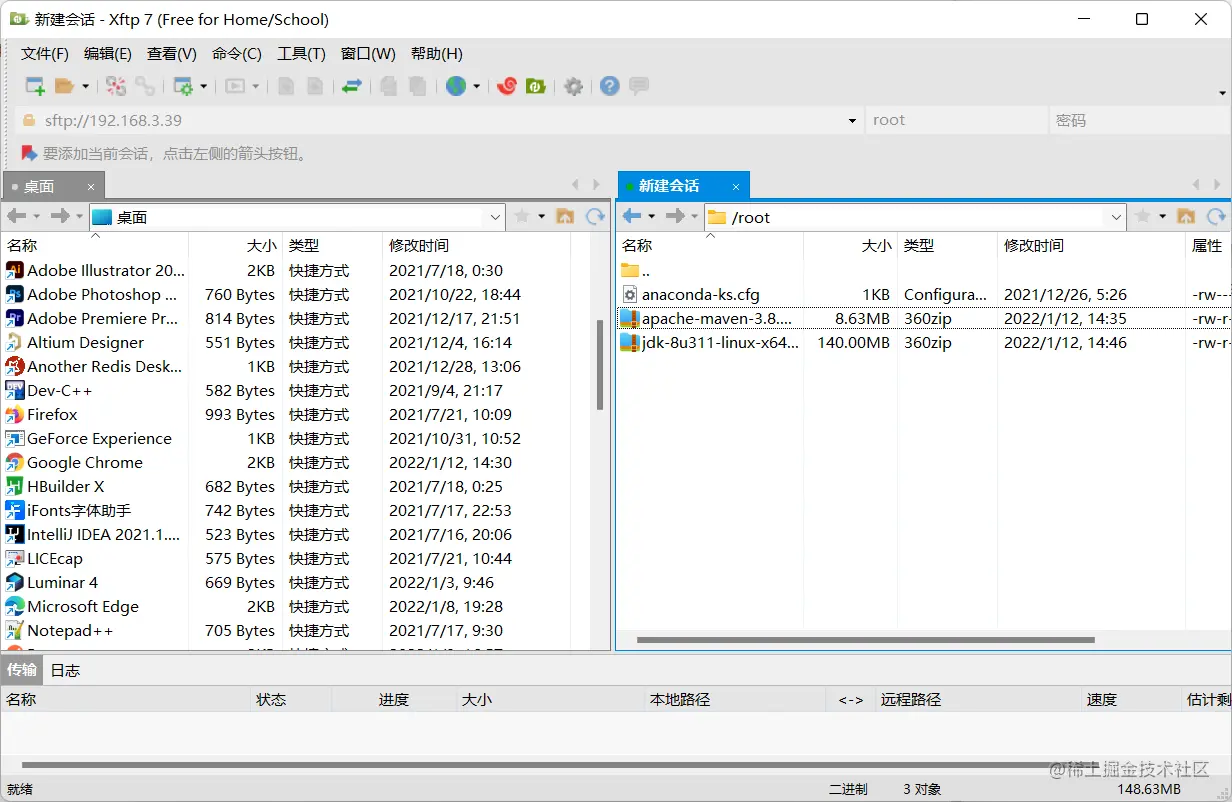1232x802 pixels.
Task: Open the 工具(T) menu
Action: point(301,53)
